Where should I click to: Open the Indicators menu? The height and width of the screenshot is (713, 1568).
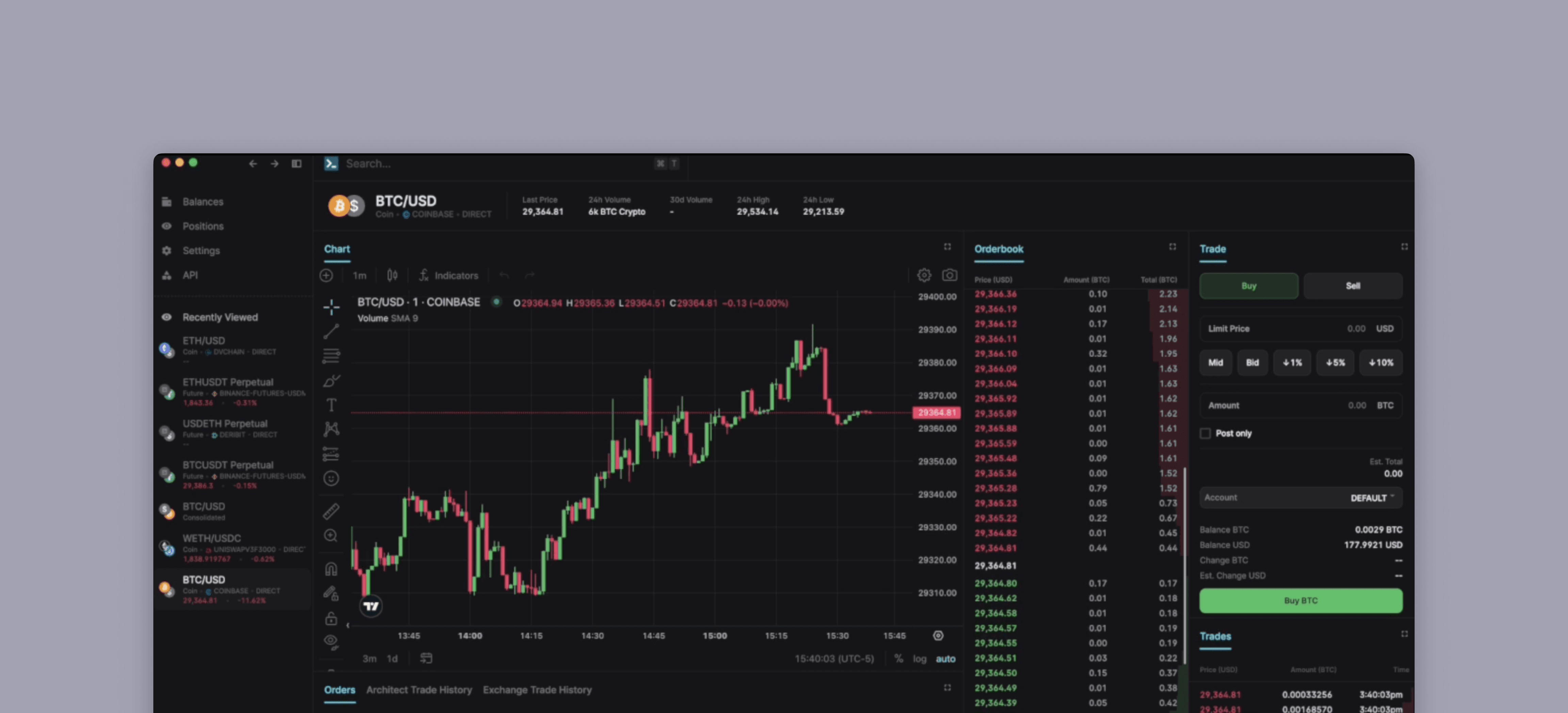(x=448, y=276)
